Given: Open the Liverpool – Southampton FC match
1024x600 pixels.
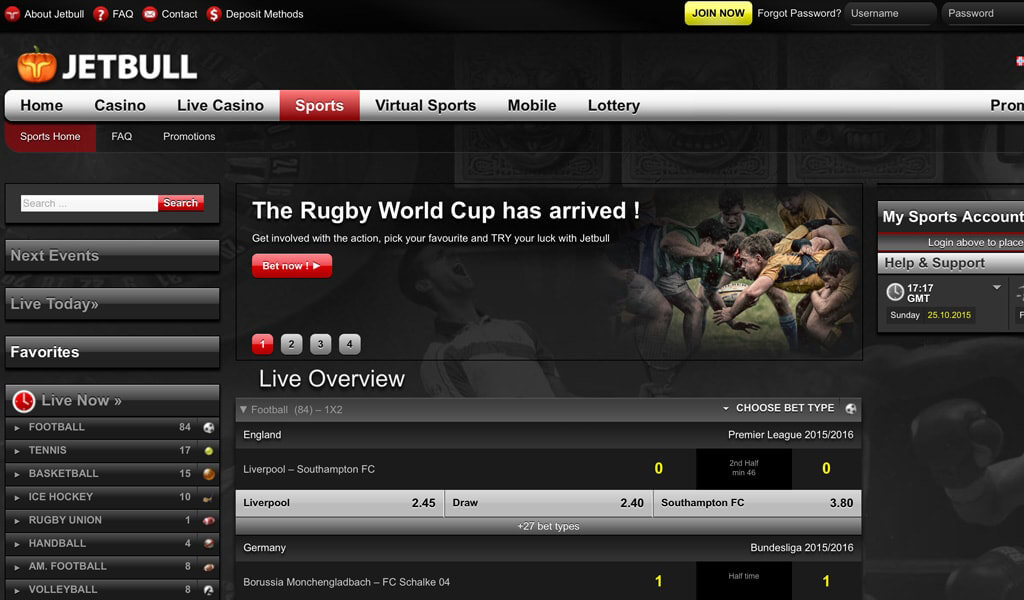Looking at the screenshot, I should (309, 469).
